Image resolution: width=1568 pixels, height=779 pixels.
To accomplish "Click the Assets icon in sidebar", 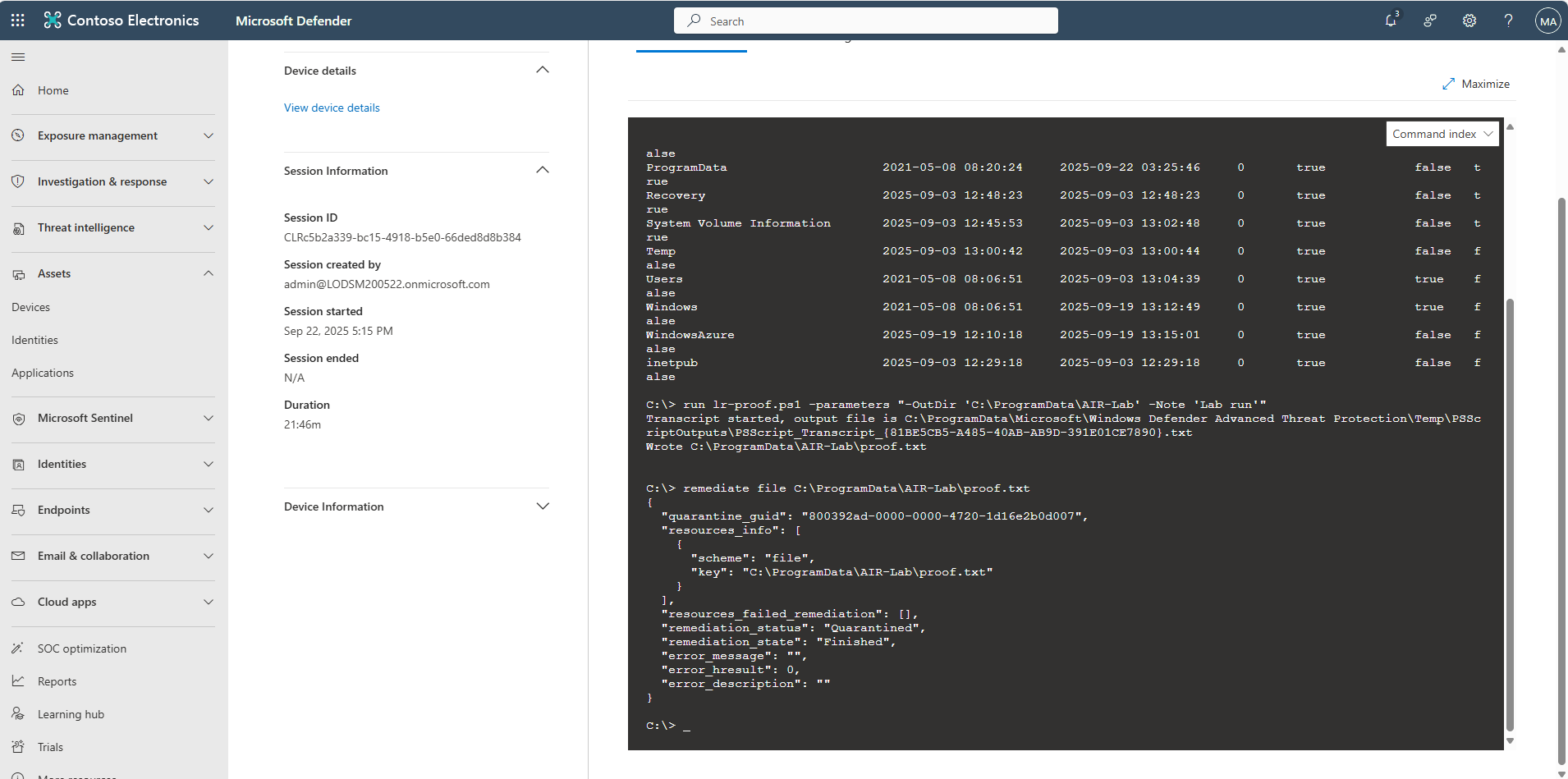I will point(18,273).
